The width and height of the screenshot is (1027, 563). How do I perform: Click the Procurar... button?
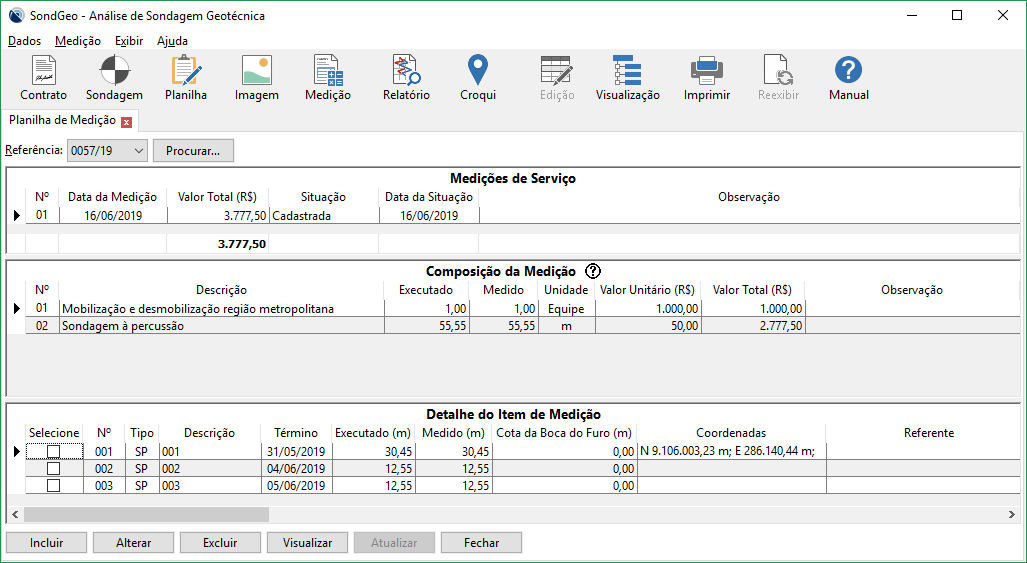click(193, 151)
